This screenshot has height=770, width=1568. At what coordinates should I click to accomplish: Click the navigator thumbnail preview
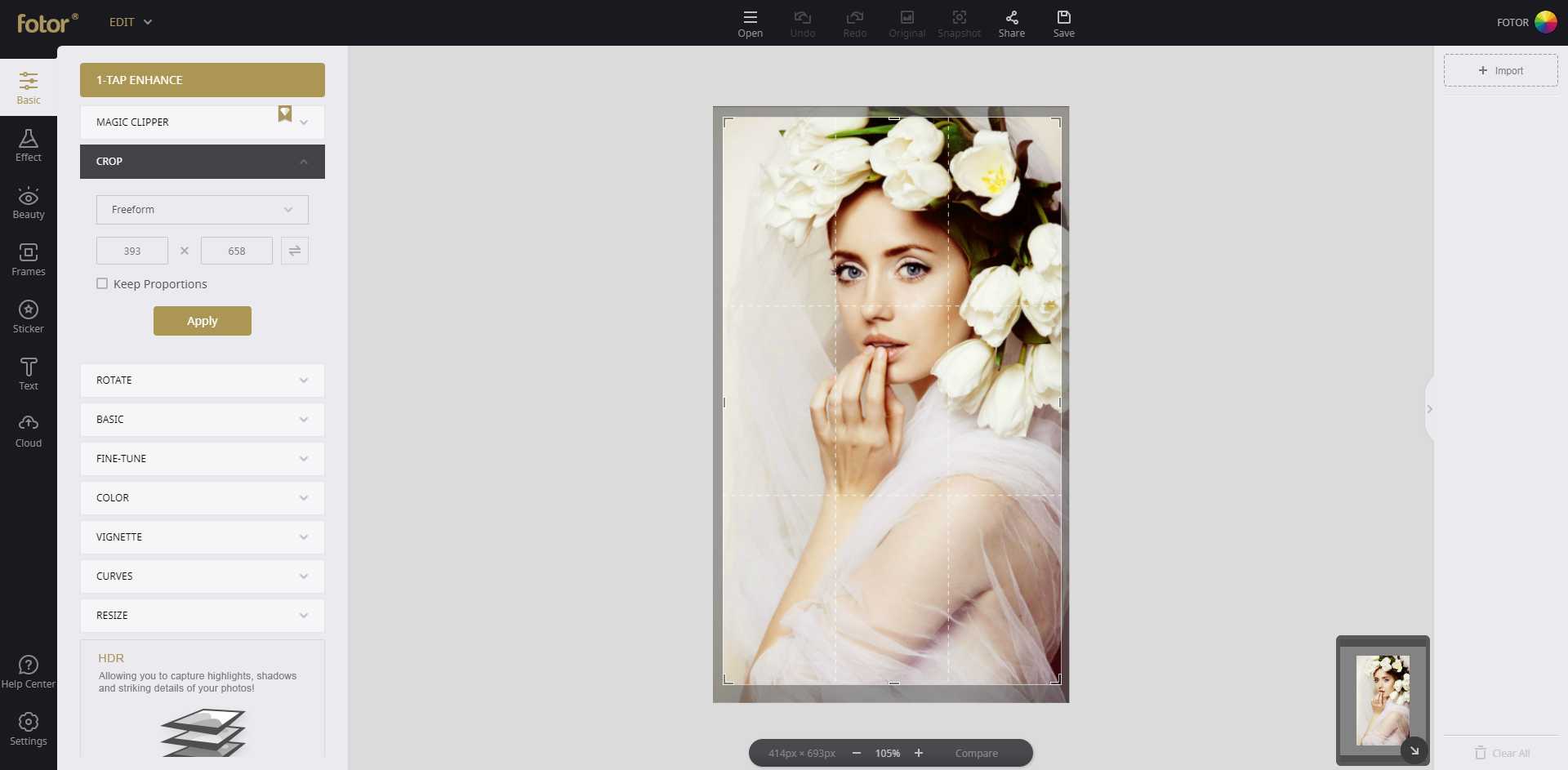(x=1383, y=701)
